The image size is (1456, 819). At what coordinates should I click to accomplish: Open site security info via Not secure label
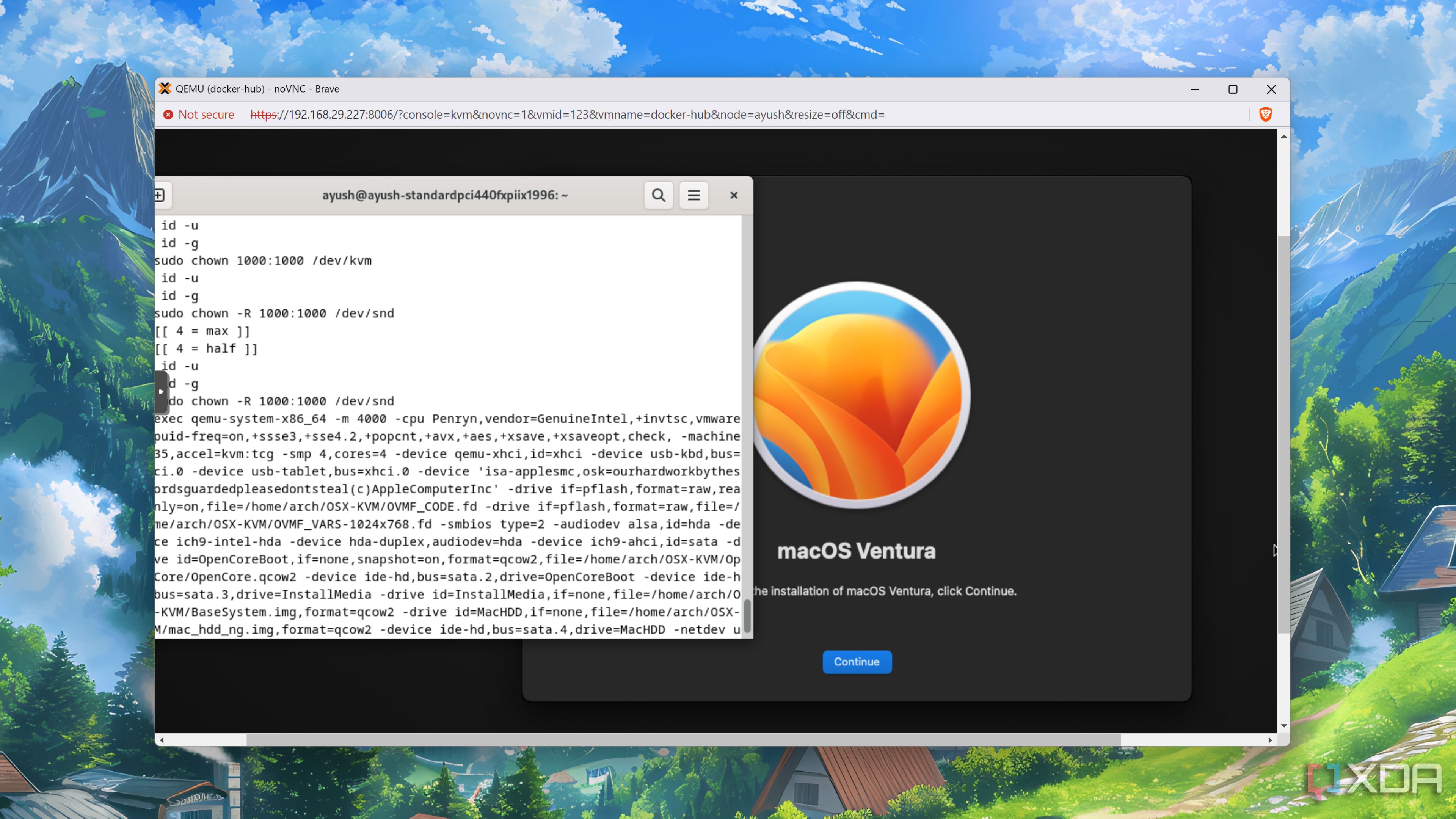click(x=206, y=114)
